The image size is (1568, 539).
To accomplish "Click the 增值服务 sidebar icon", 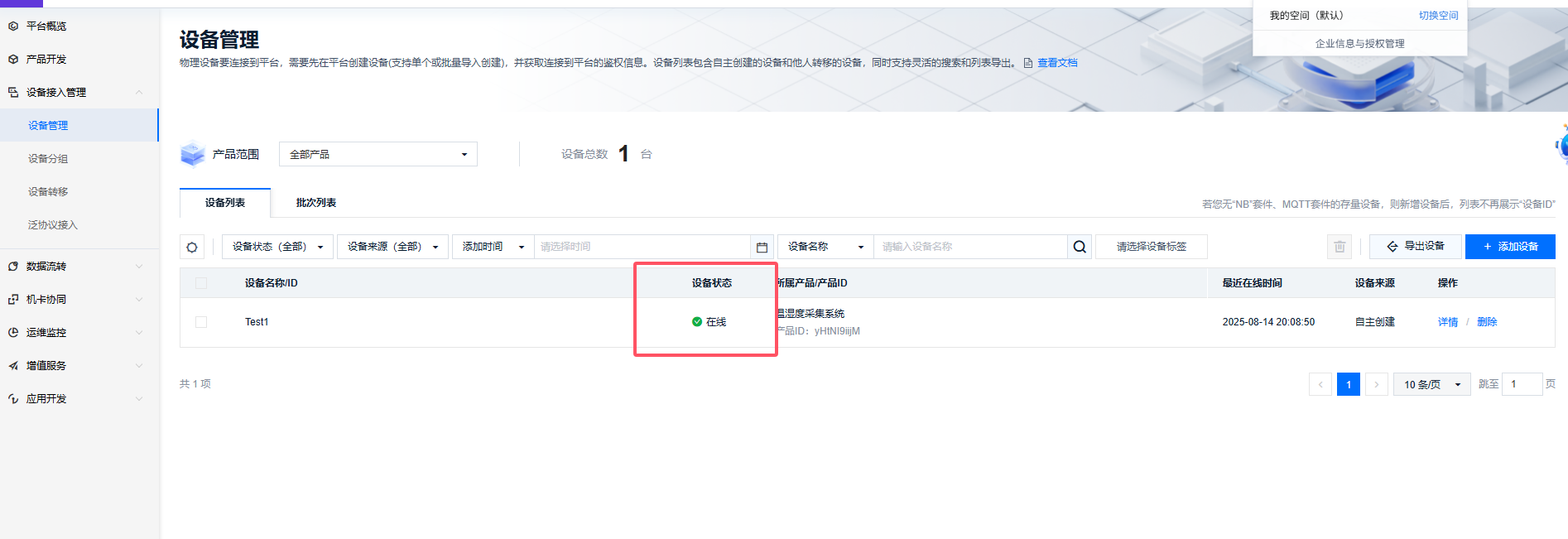I will pos(13,366).
